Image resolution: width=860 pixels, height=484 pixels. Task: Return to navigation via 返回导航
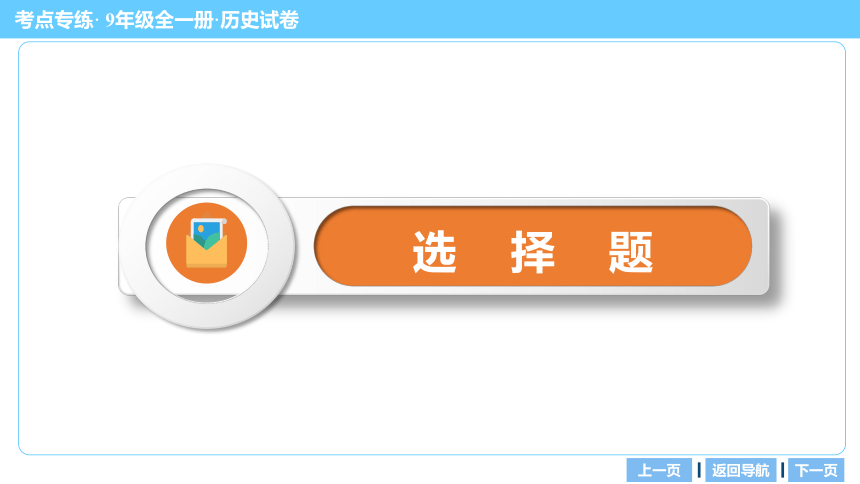[740, 470]
